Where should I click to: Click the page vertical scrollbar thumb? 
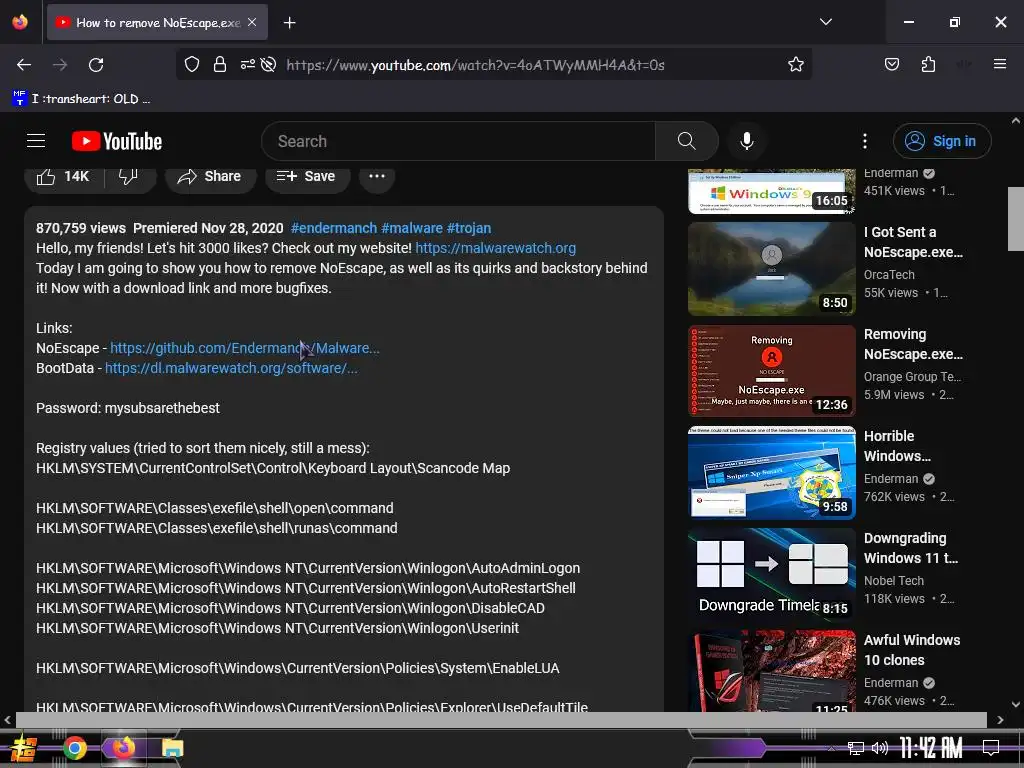point(1016,219)
